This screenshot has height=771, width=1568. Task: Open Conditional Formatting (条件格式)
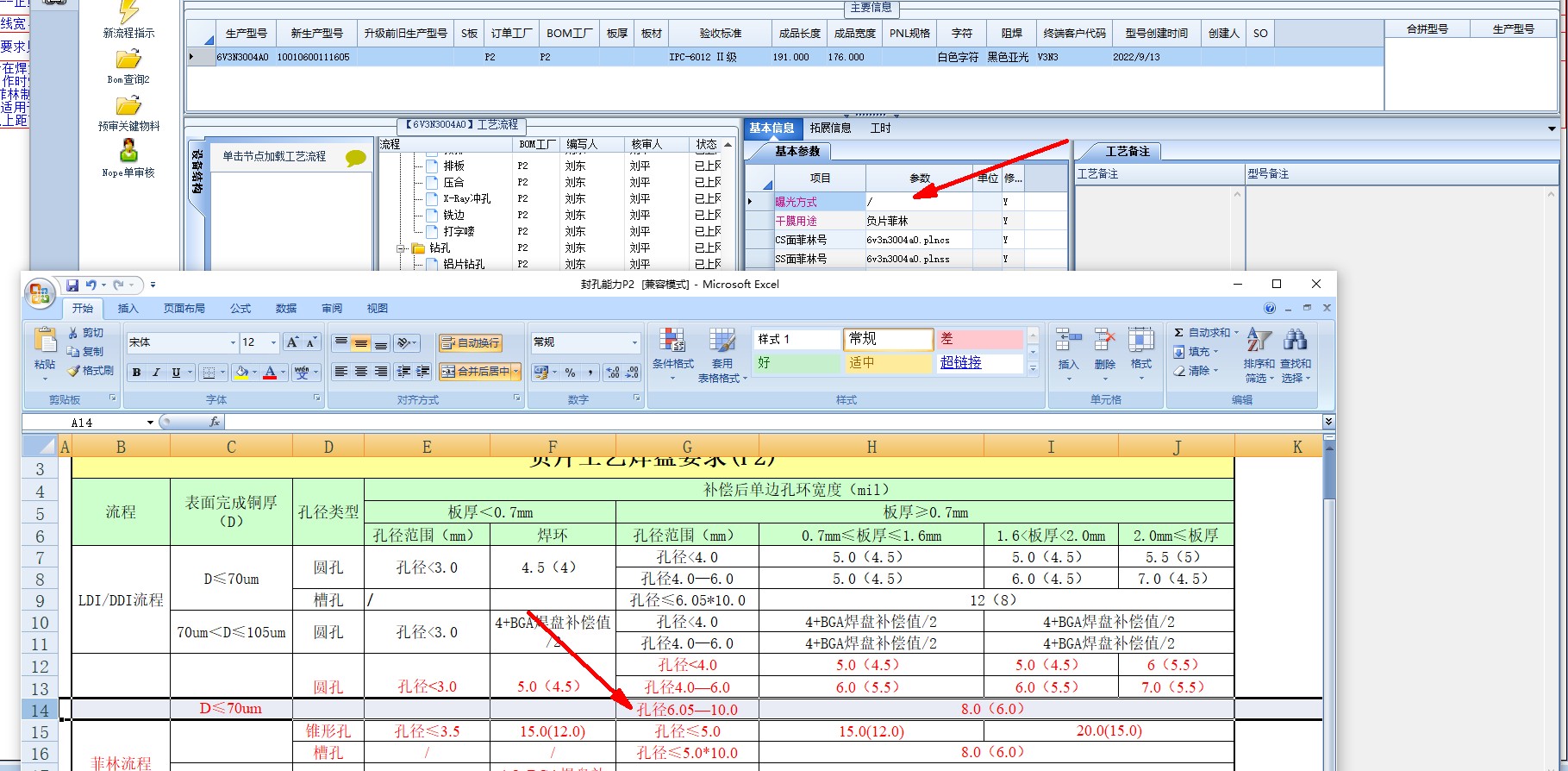point(672,354)
